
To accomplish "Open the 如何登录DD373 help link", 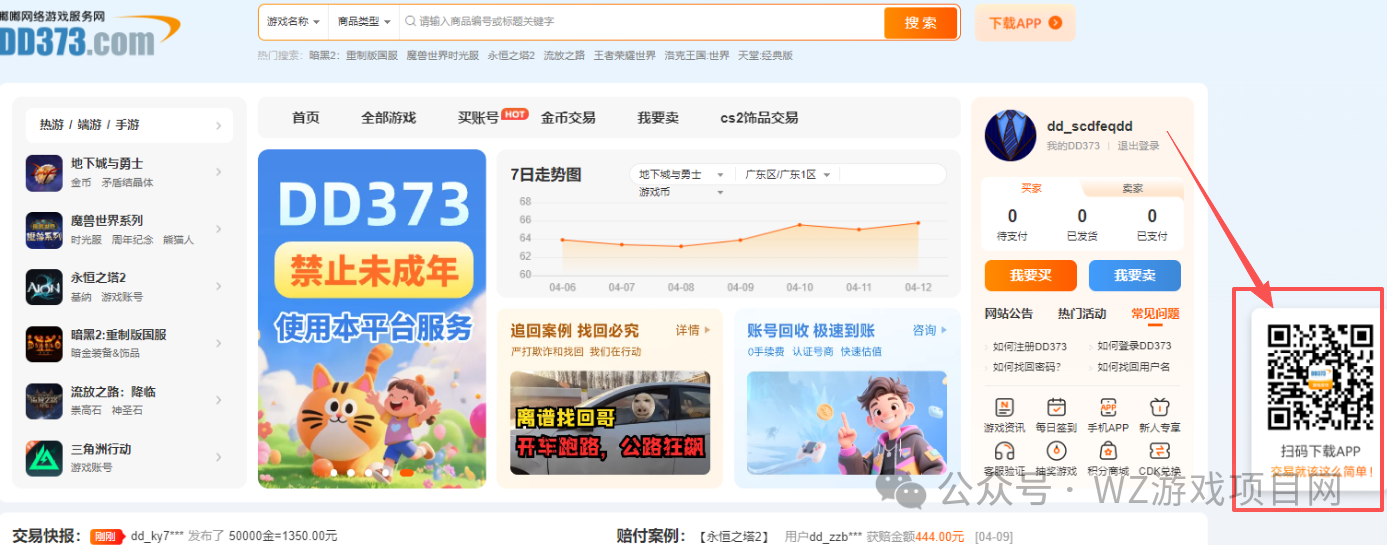I will click(1134, 346).
